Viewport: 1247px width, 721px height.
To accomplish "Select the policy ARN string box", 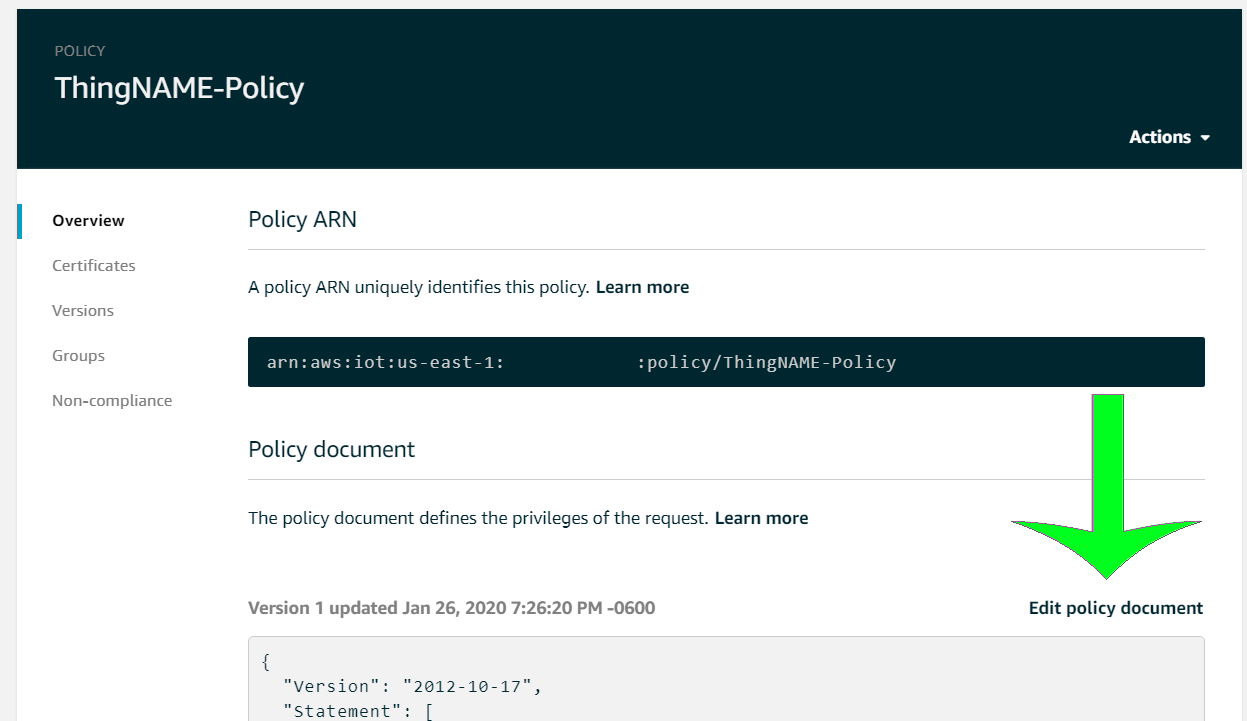I will 726,362.
